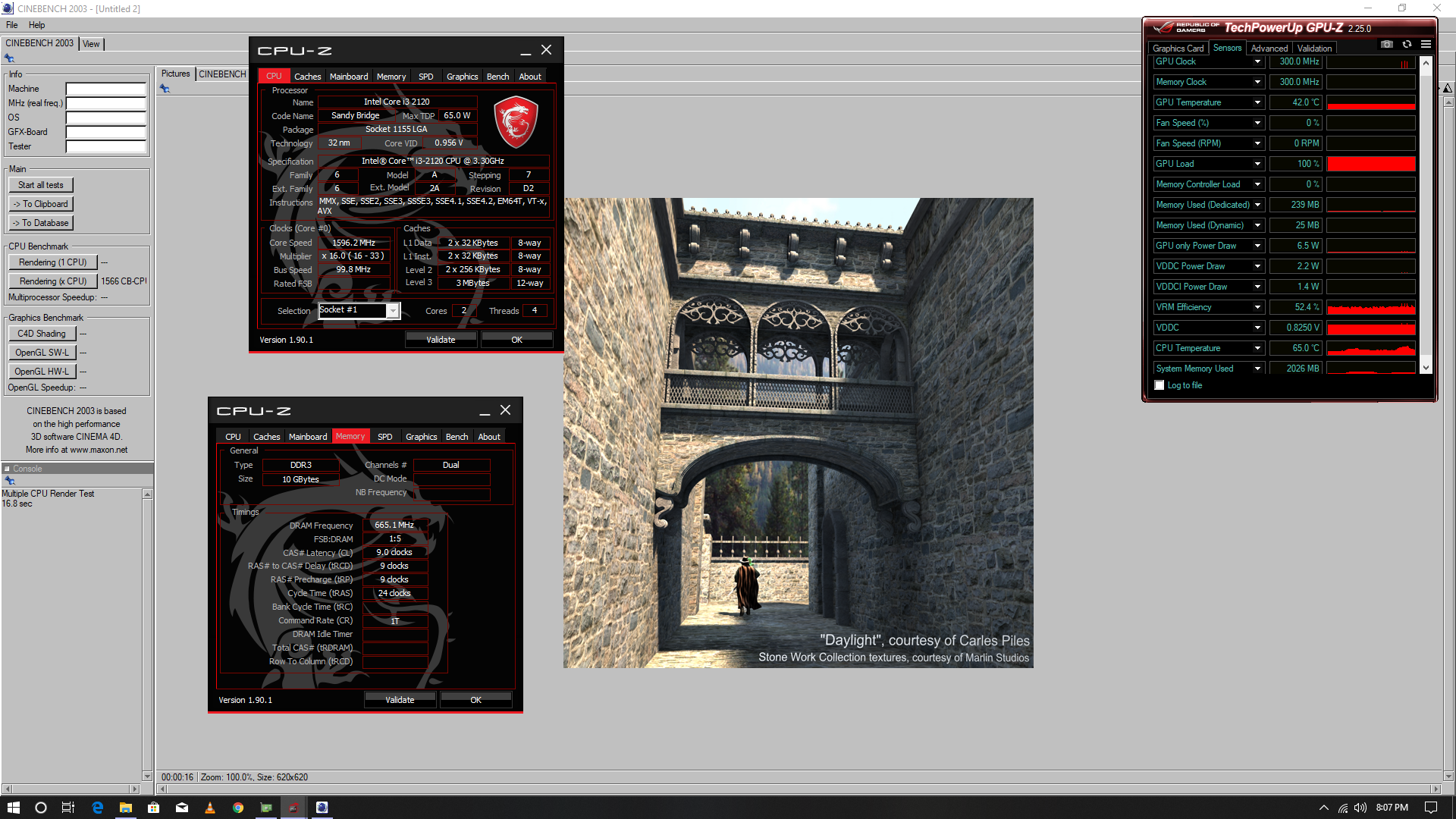Click the GPU Load red graph bar
1456x819 pixels.
[x=1371, y=164]
